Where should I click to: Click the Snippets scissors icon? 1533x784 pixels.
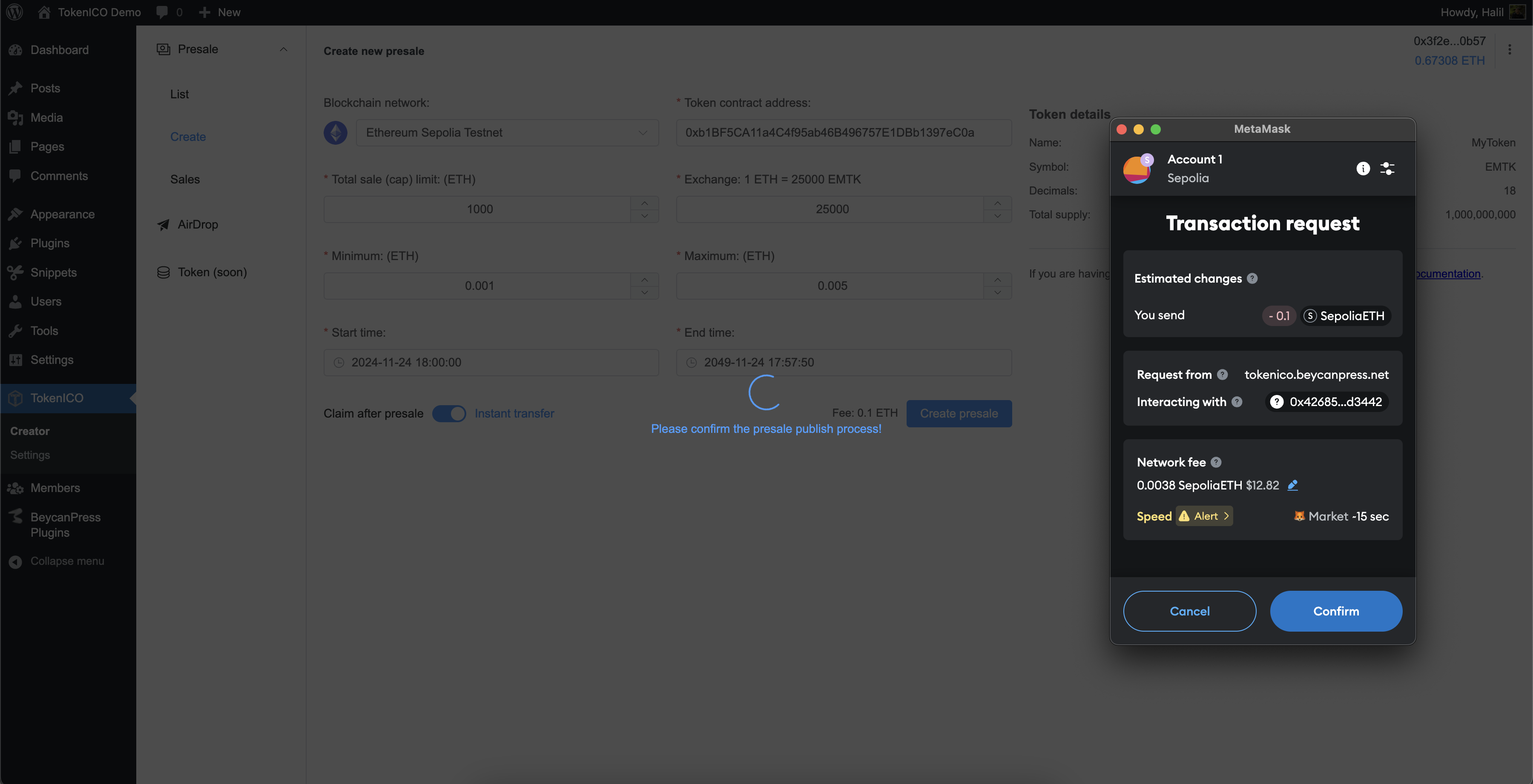(15, 272)
